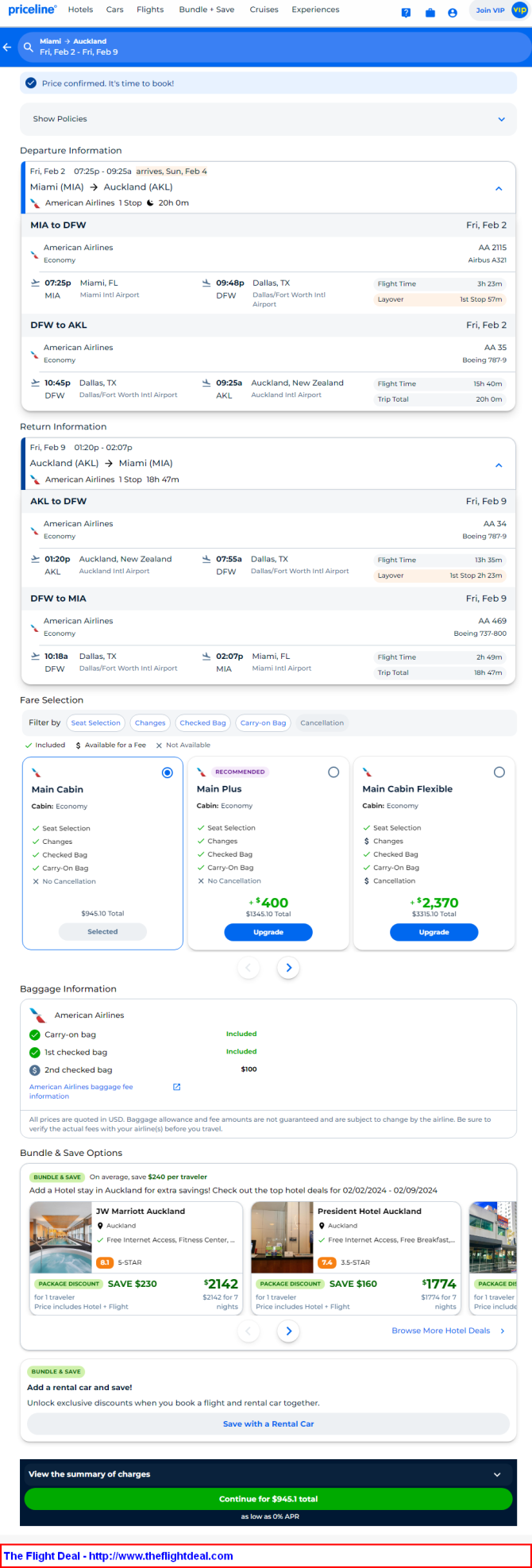Collapse the departure flight details chevron
532x1568 pixels.
pos(499,188)
